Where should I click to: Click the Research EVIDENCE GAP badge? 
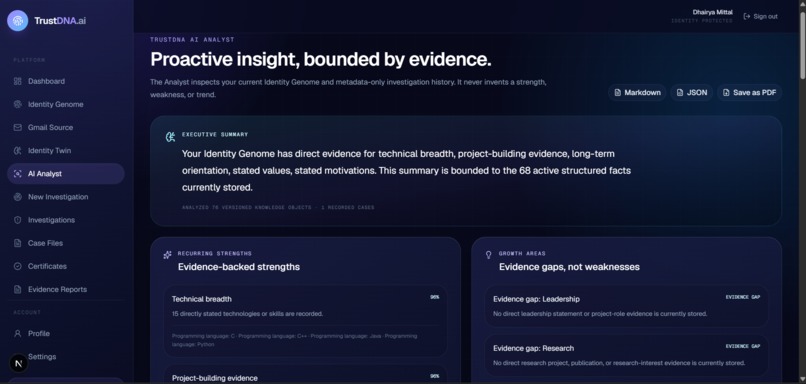[x=743, y=346]
